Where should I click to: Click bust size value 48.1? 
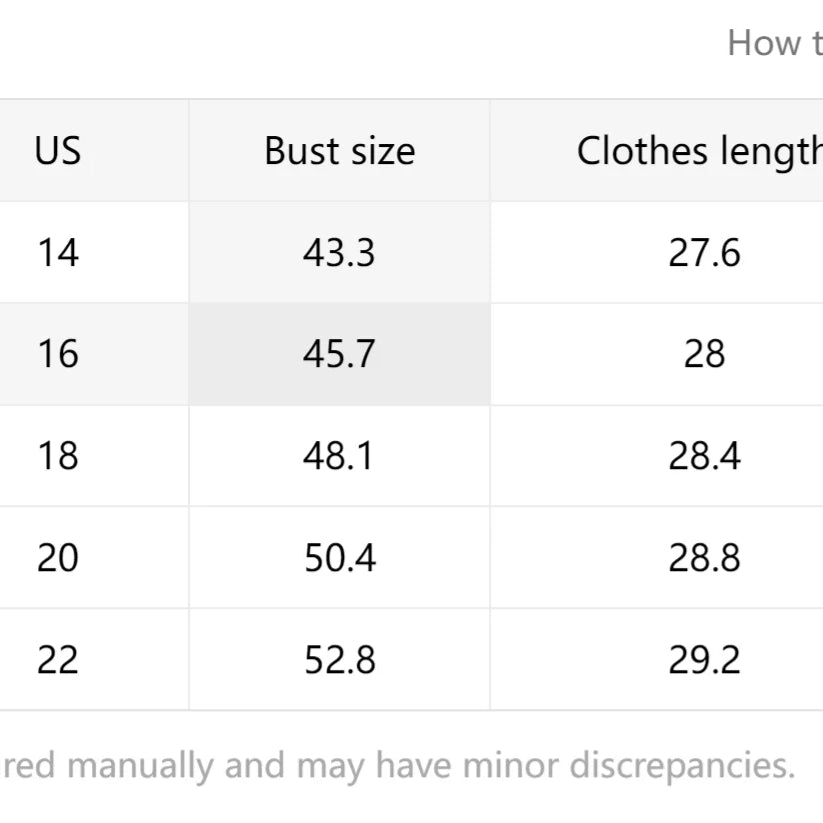[x=339, y=456]
